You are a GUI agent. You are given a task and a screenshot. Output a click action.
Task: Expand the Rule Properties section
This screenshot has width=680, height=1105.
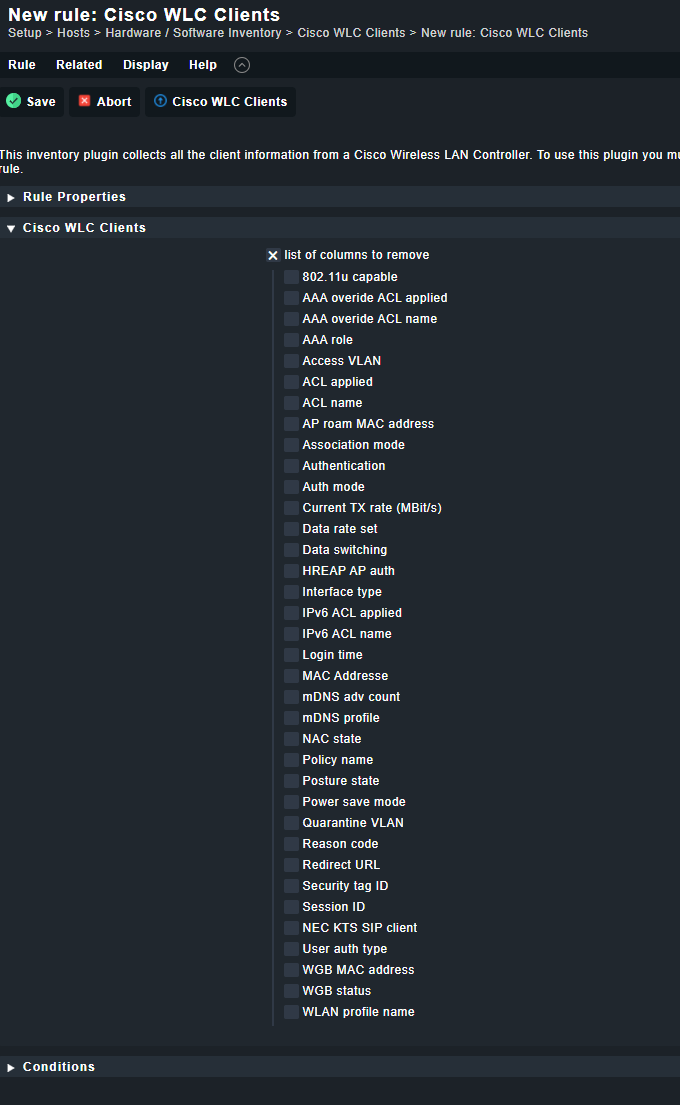tap(12, 197)
